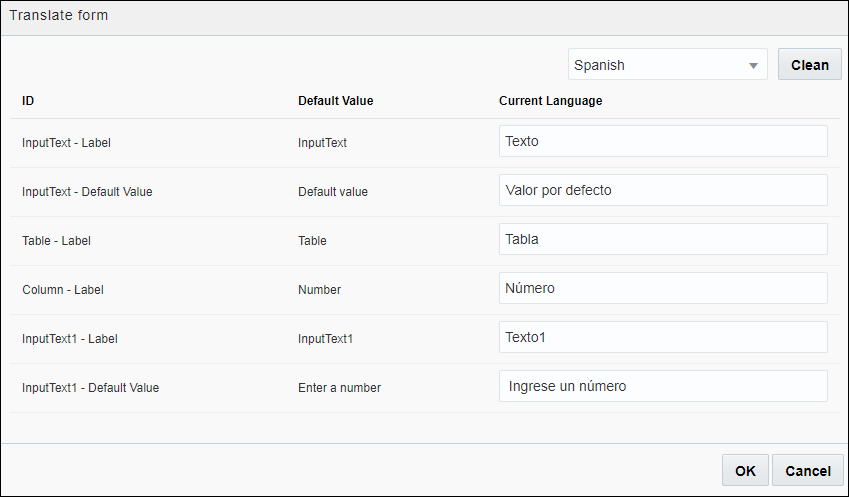Image resolution: width=849 pixels, height=497 pixels.
Task: Click the "InputText1 - Label" row ID
Action: (x=70, y=339)
